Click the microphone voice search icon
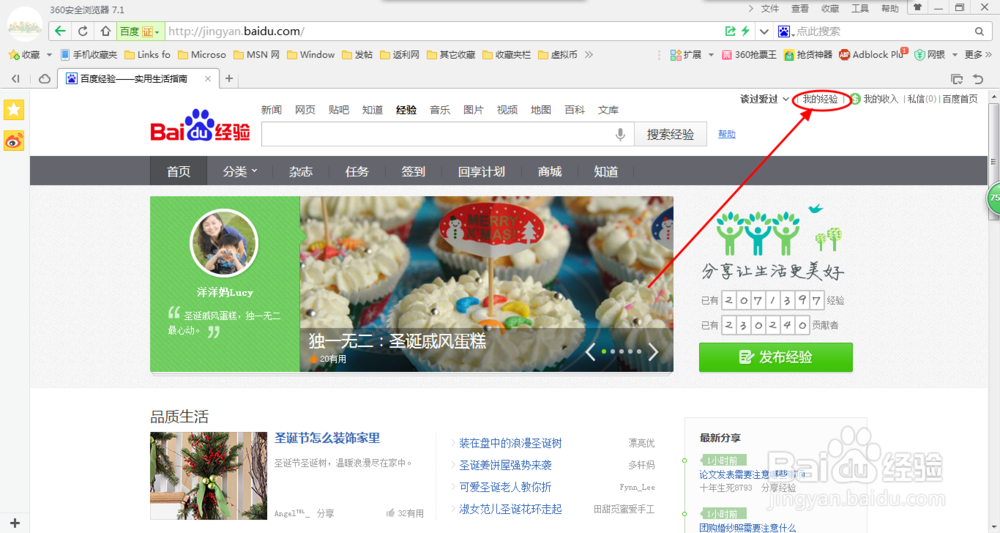Image resolution: width=1000 pixels, height=533 pixels. point(620,134)
